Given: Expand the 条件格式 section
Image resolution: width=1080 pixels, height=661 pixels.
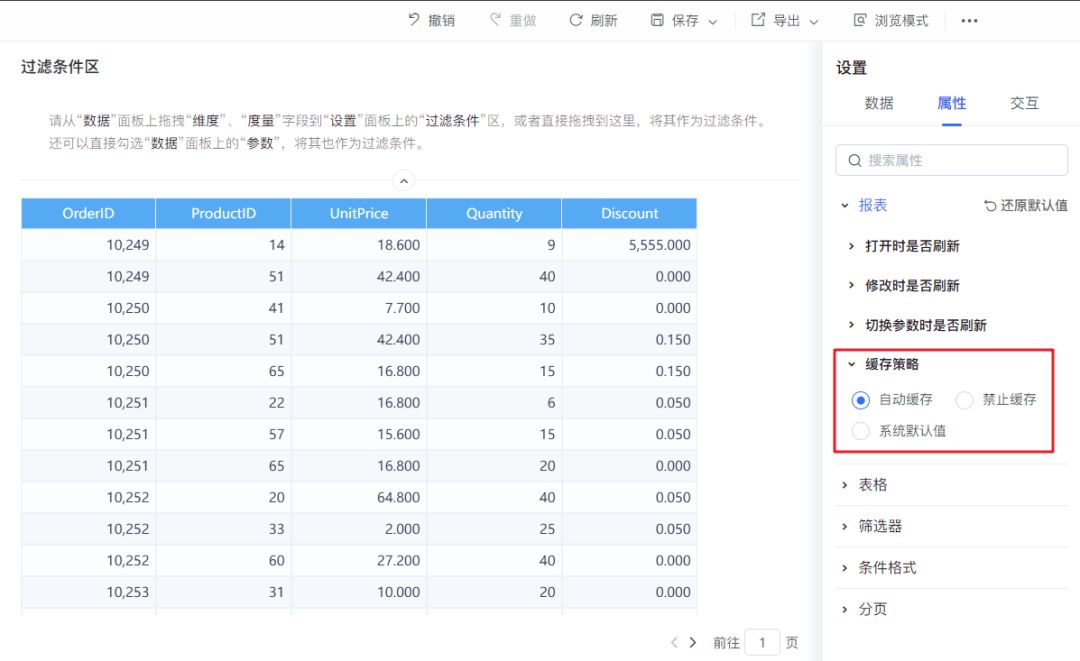Looking at the screenshot, I should (844, 568).
